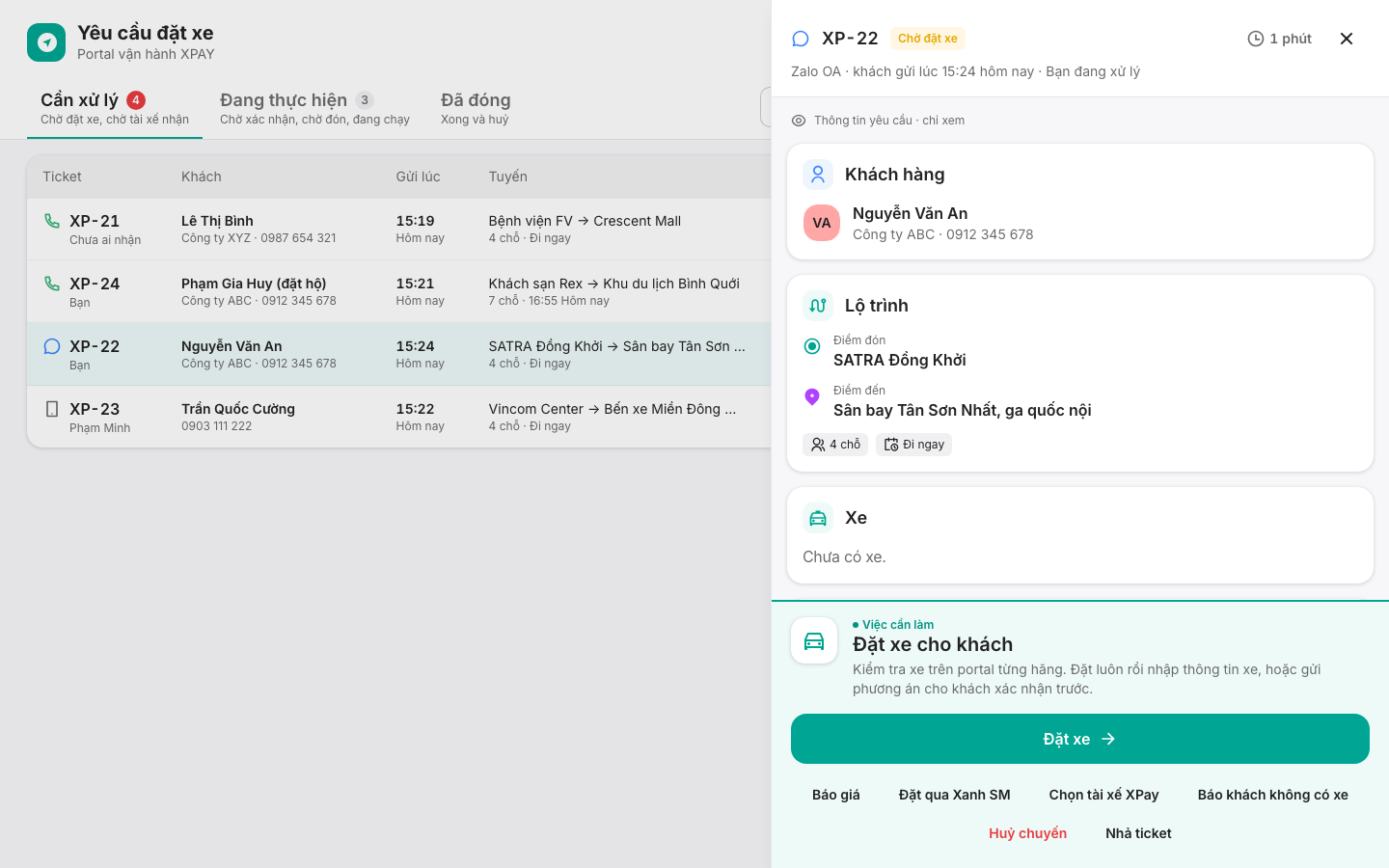Image resolution: width=1389 pixels, height=868 pixels.
Task: Click the Gửi lúc column header
Action: (x=418, y=176)
